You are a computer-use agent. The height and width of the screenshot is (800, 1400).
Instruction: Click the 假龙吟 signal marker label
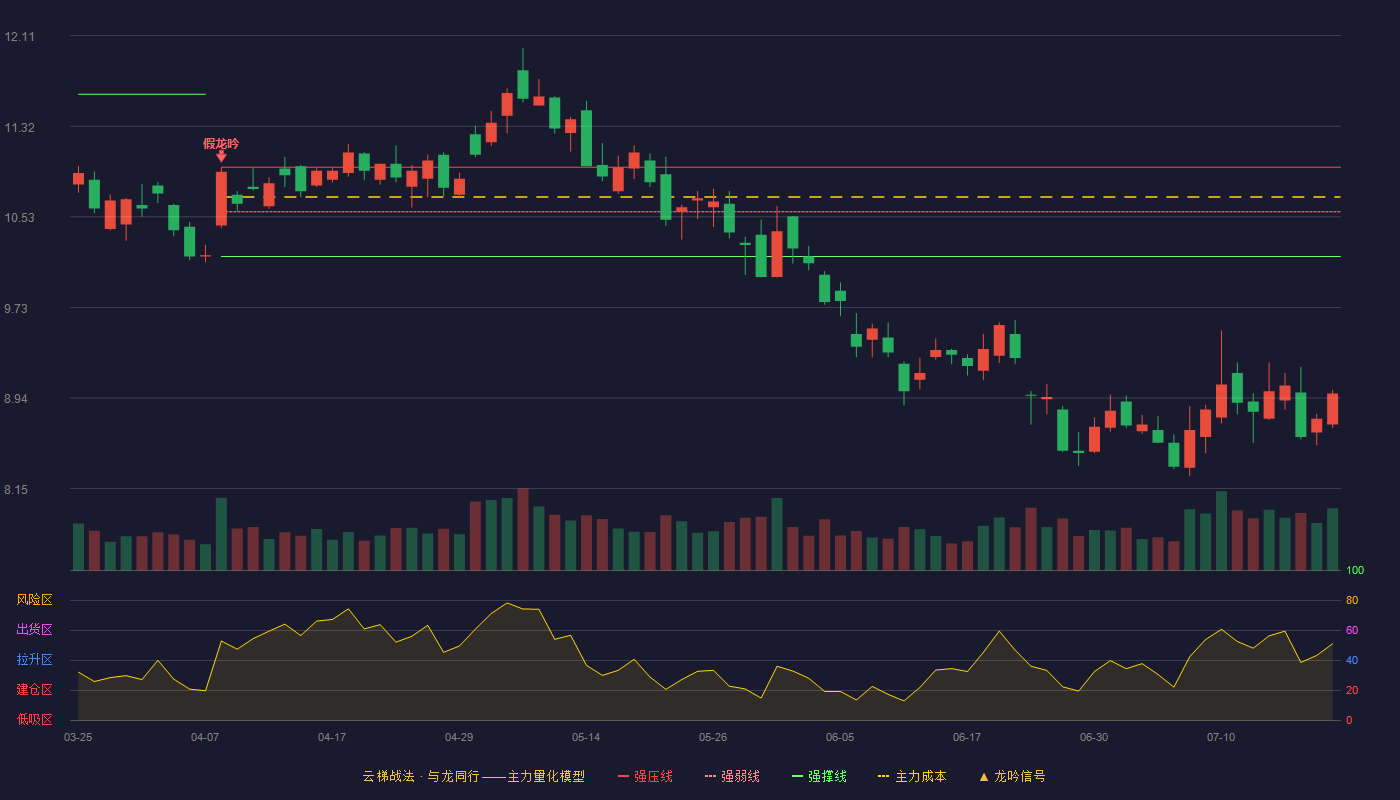(x=221, y=144)
